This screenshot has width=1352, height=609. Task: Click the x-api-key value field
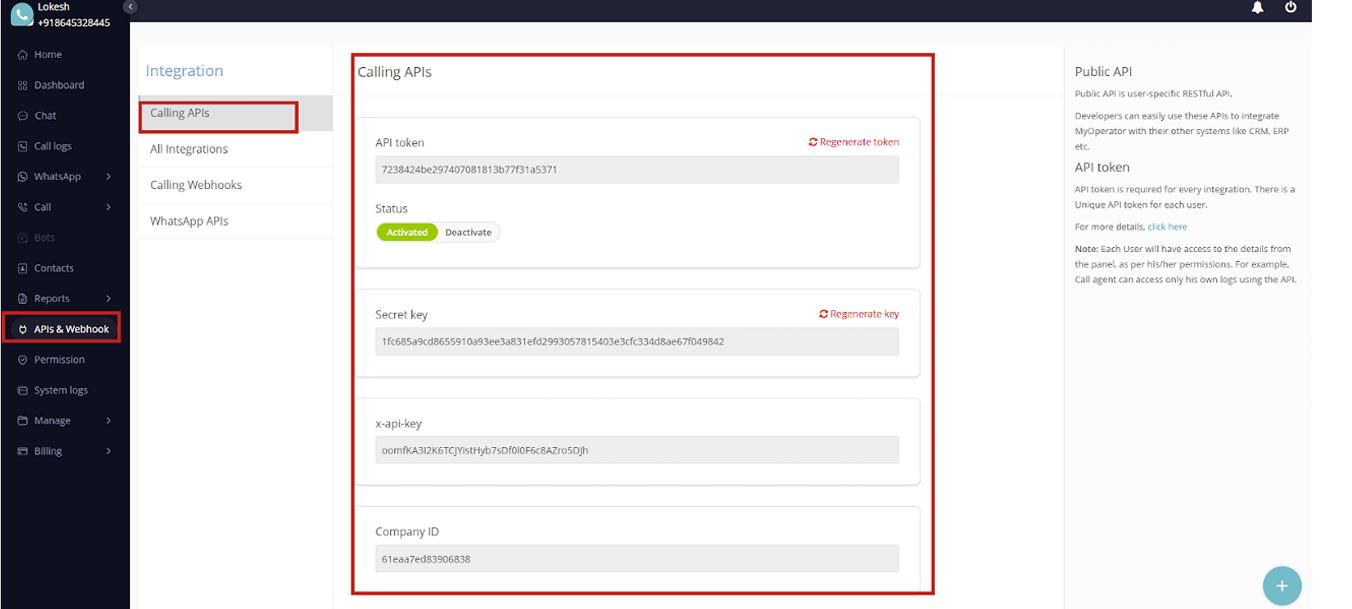point(636,450)
